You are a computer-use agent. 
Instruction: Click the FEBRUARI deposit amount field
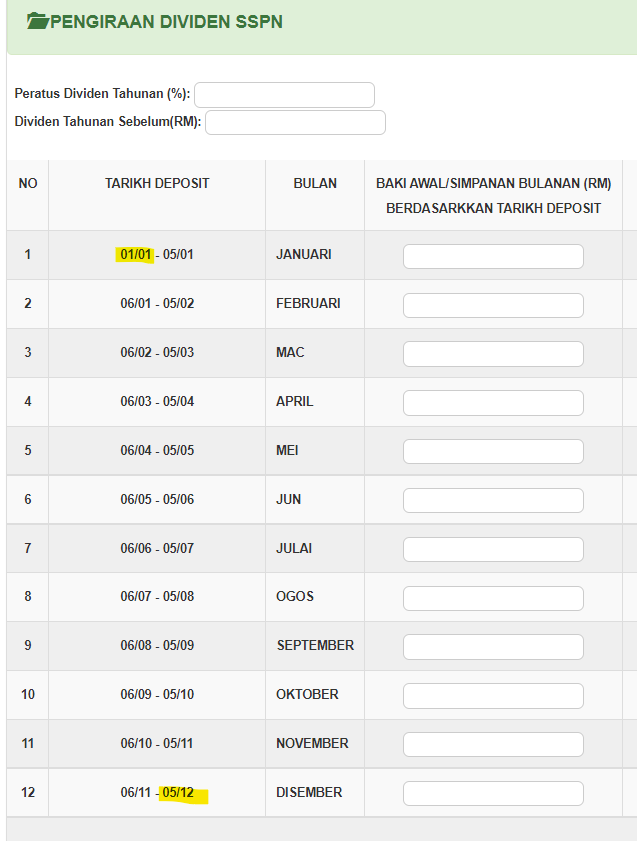(493, 305)
